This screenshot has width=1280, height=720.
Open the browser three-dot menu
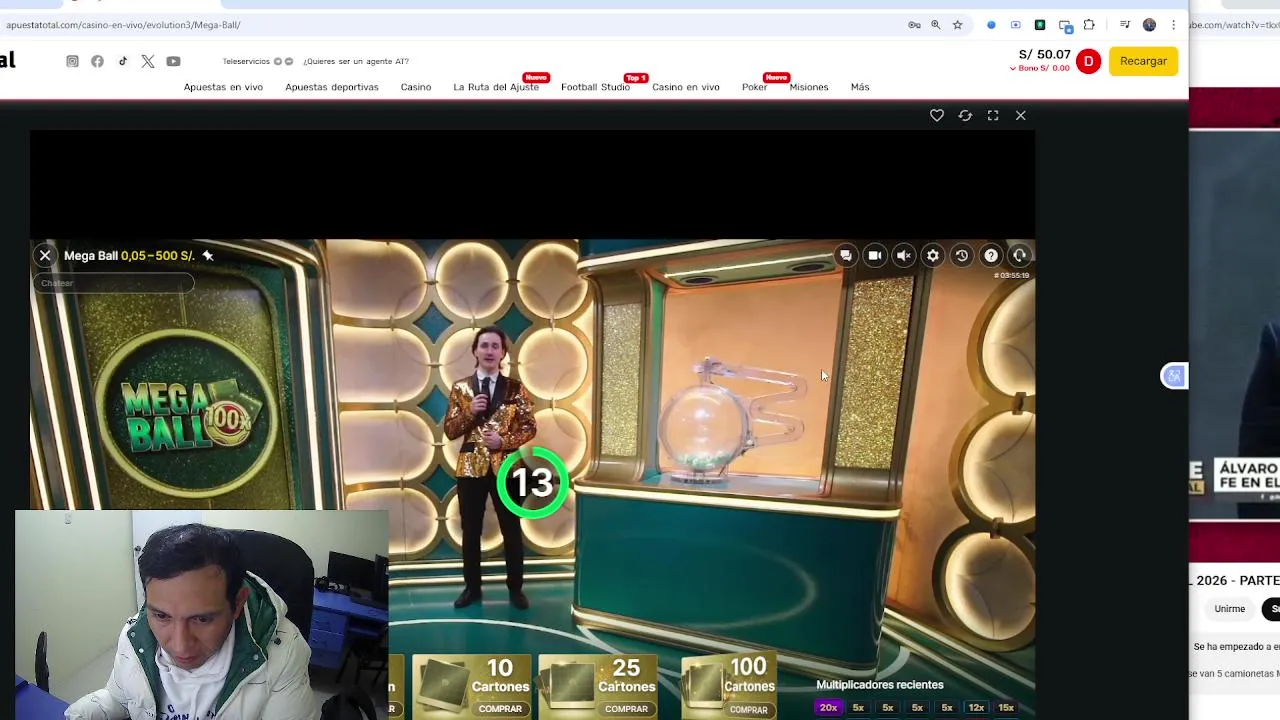[x=1173, y=25]
